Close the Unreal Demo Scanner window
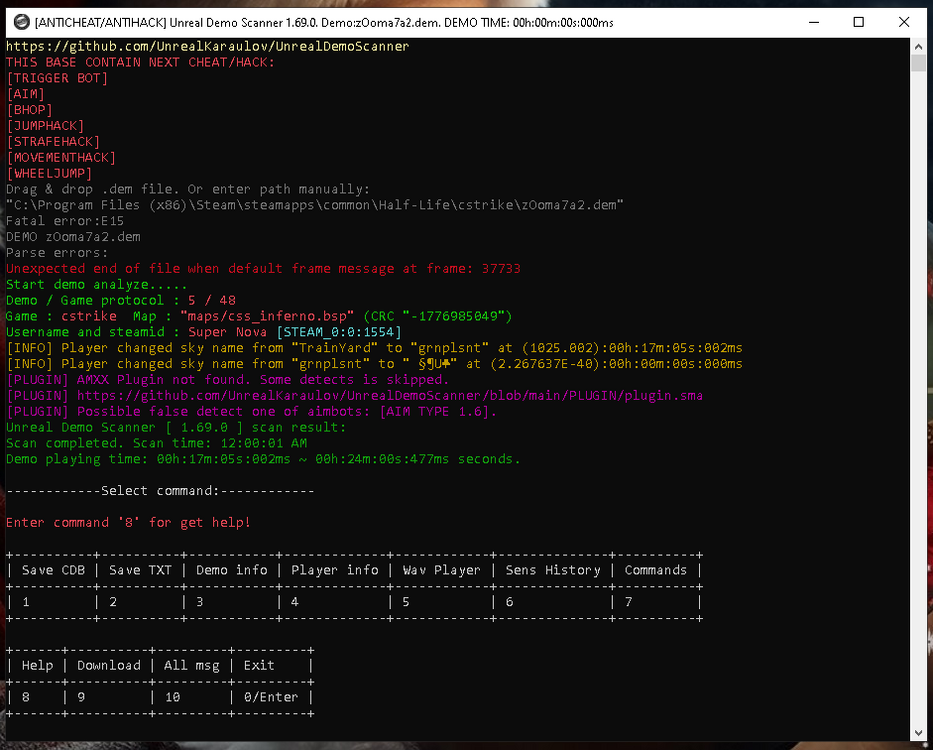 point(904,21)
